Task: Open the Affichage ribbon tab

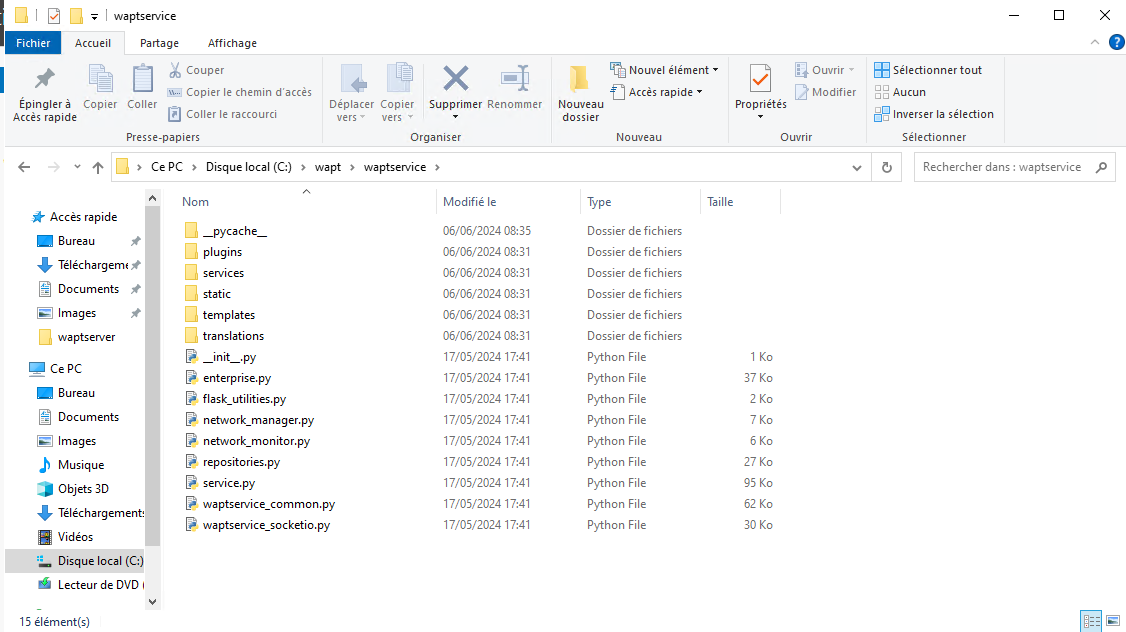Action: click(232, 43)
